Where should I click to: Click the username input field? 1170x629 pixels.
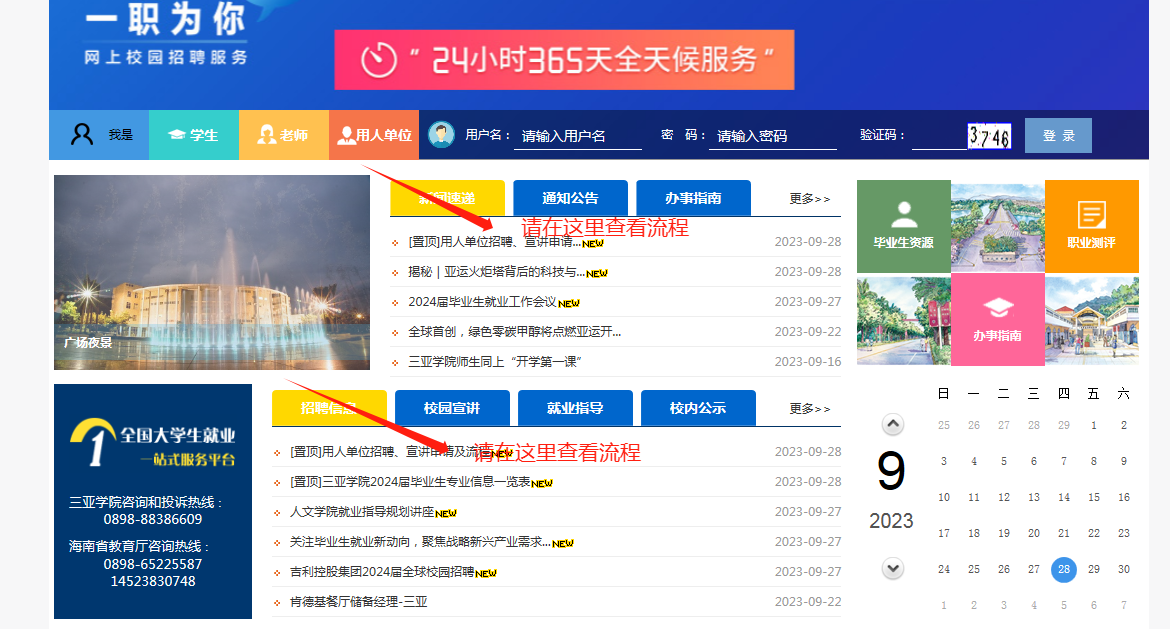577,136
